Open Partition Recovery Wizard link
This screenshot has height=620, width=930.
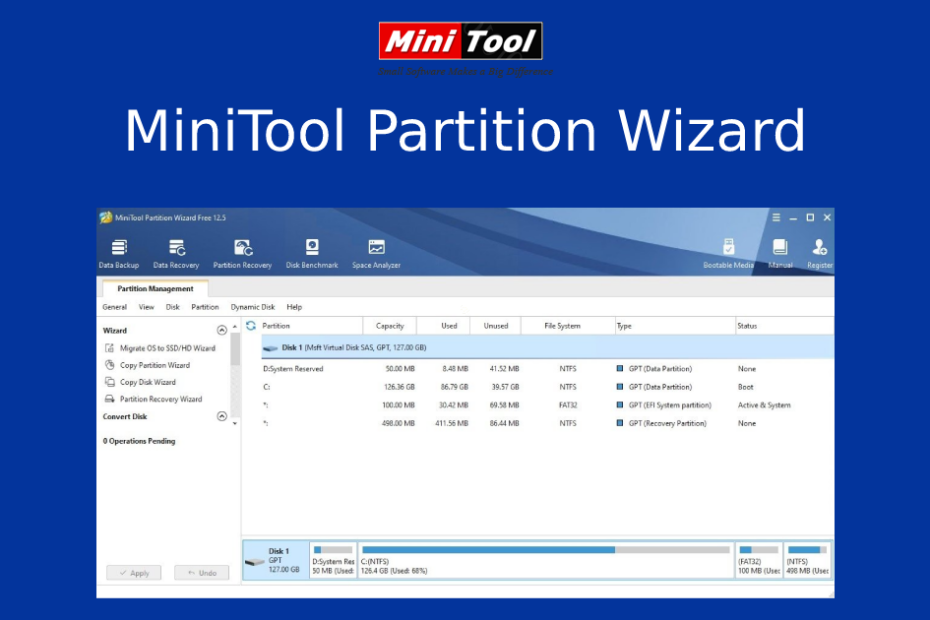[161, 399]
